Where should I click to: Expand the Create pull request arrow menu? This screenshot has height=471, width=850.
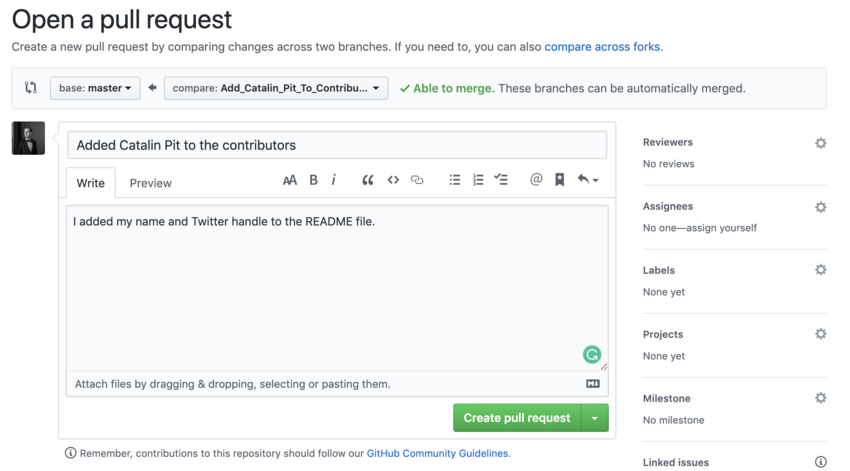click(595, 418)
